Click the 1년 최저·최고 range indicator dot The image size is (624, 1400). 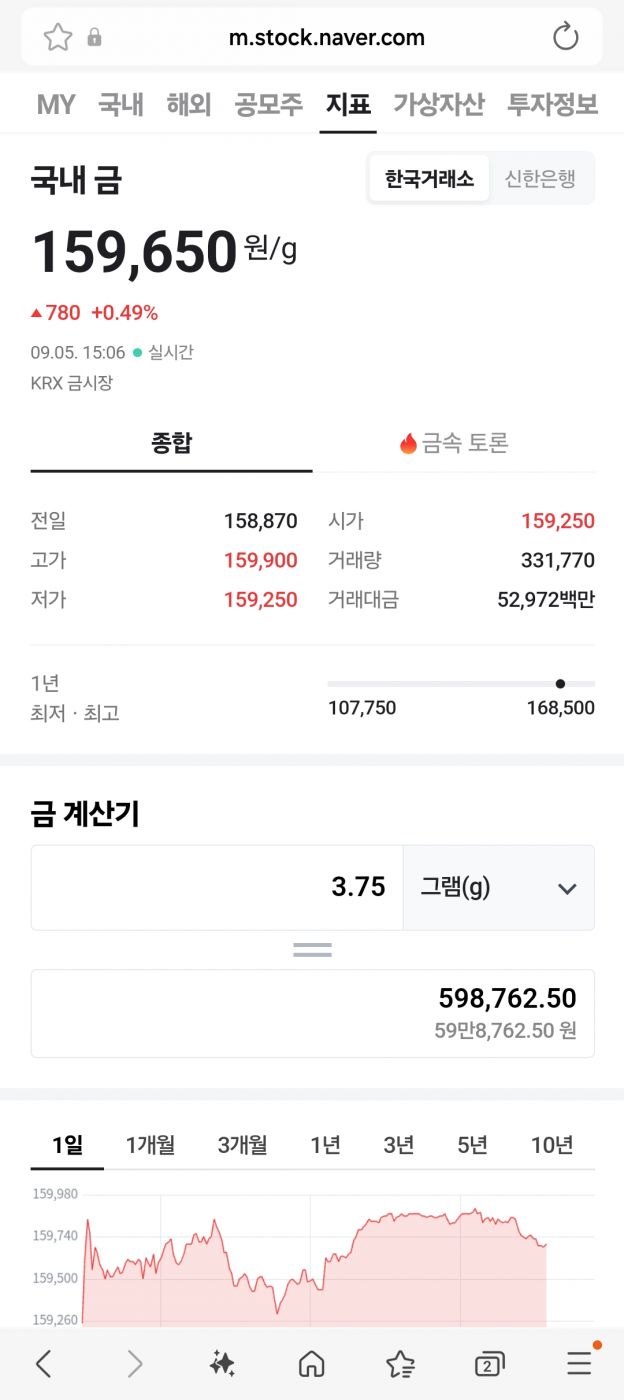click(560, 684)
